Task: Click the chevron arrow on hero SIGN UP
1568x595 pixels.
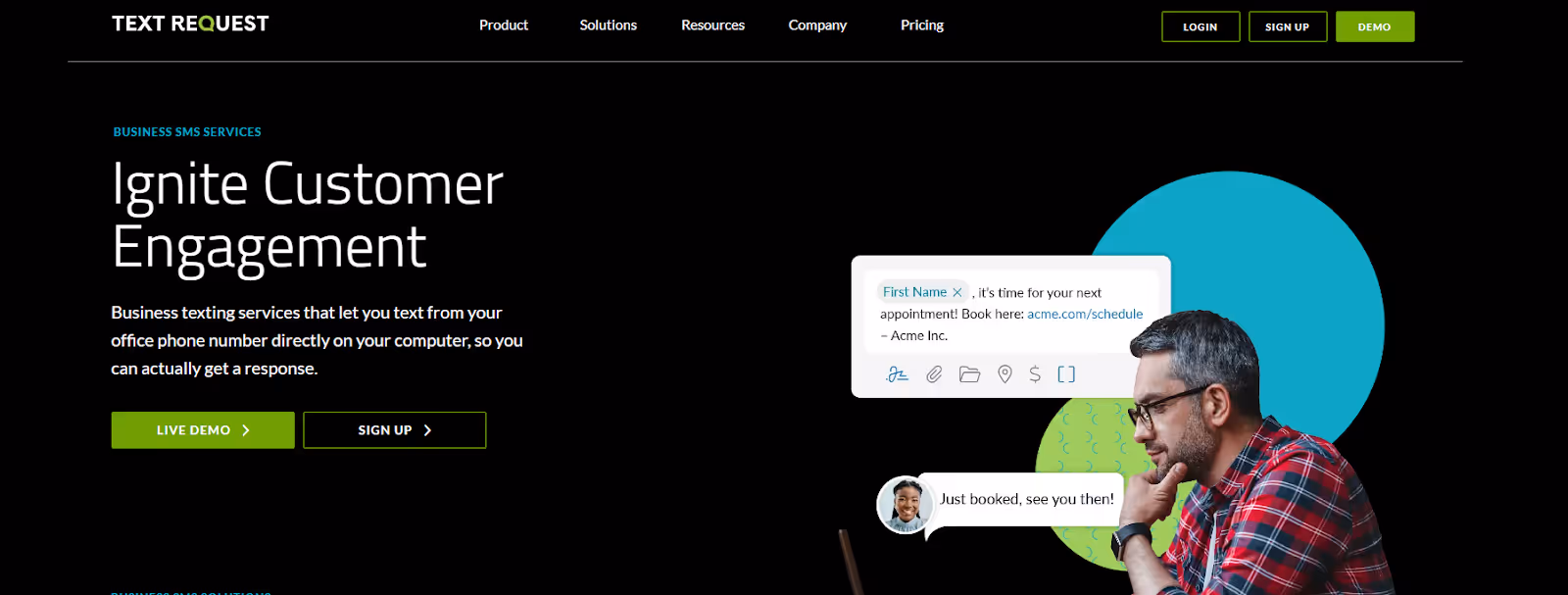Action: coord(427,430)
